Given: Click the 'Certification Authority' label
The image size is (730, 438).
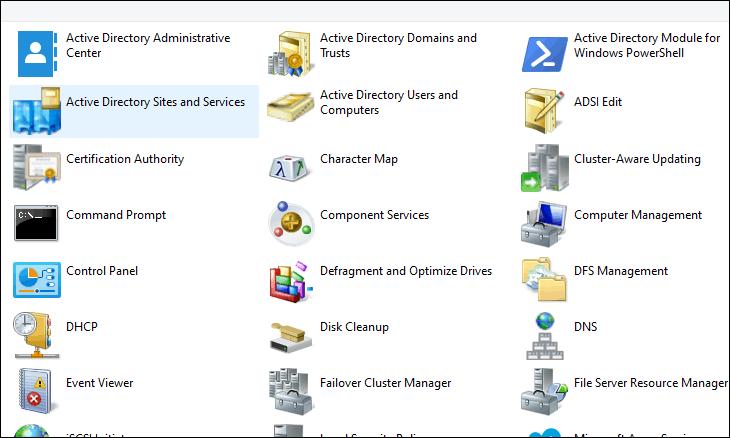Looking at the screenshot, I should tap(125, 159).
